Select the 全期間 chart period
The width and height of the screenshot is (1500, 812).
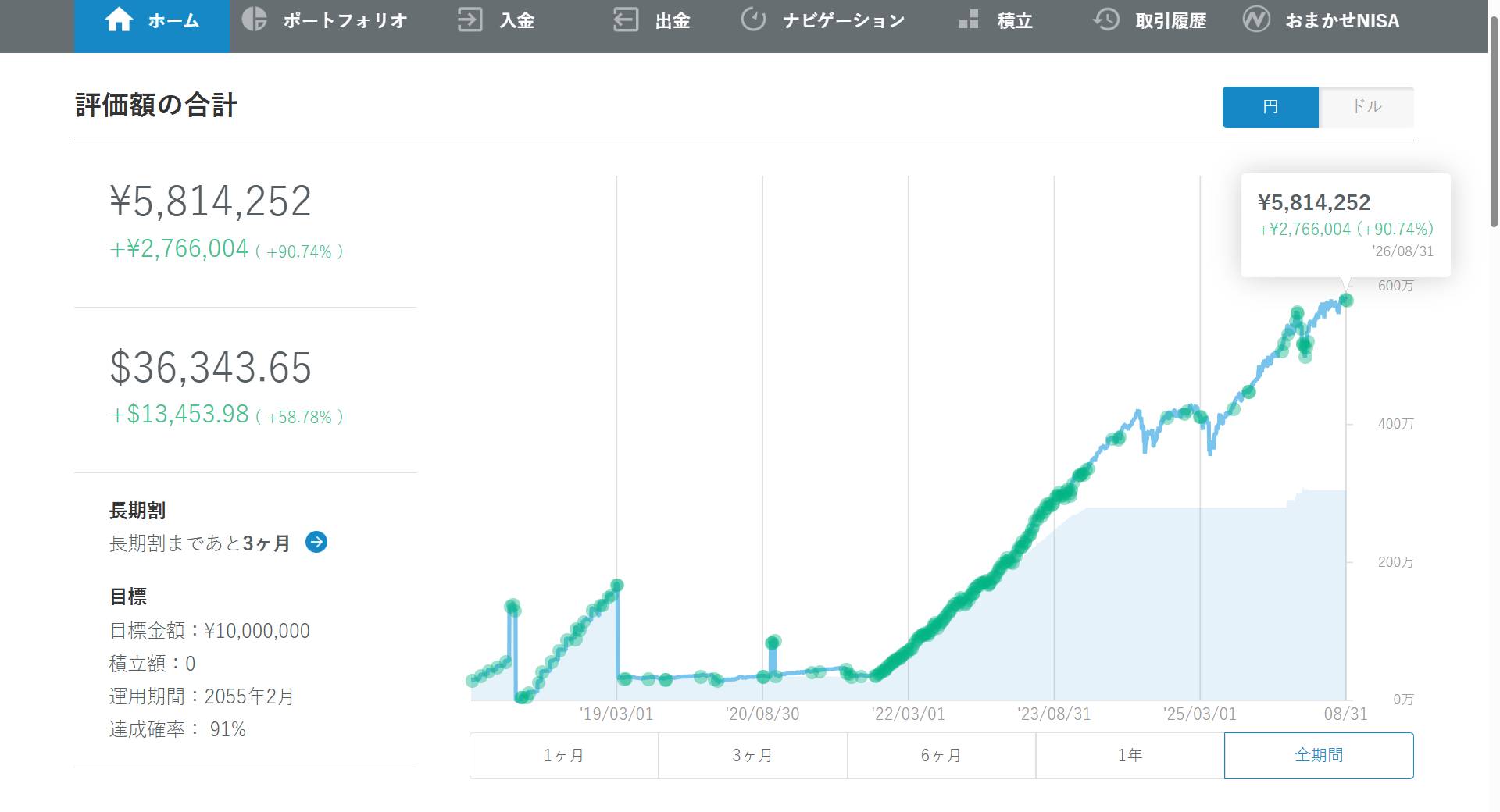(x=1319, y=755)
